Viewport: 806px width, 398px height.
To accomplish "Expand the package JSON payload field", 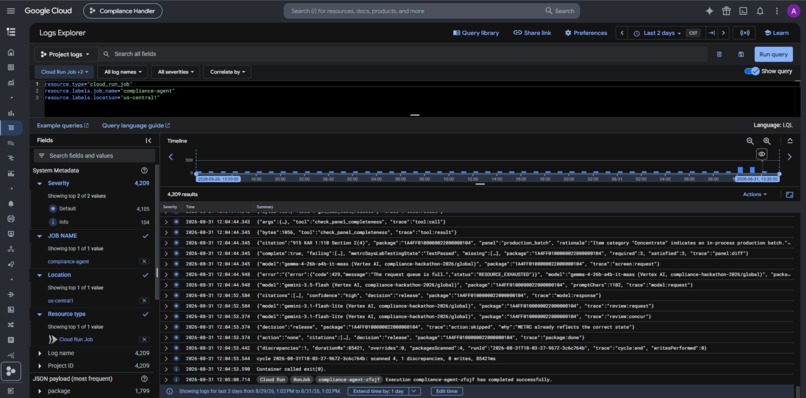I will pos(40,391).
